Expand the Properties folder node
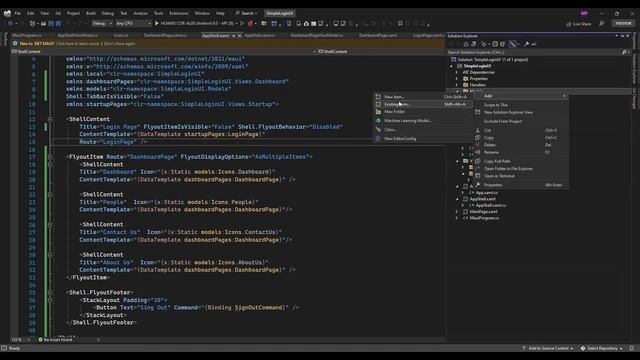The height and width of the screenshot is (360, 640). pos(457,78)
